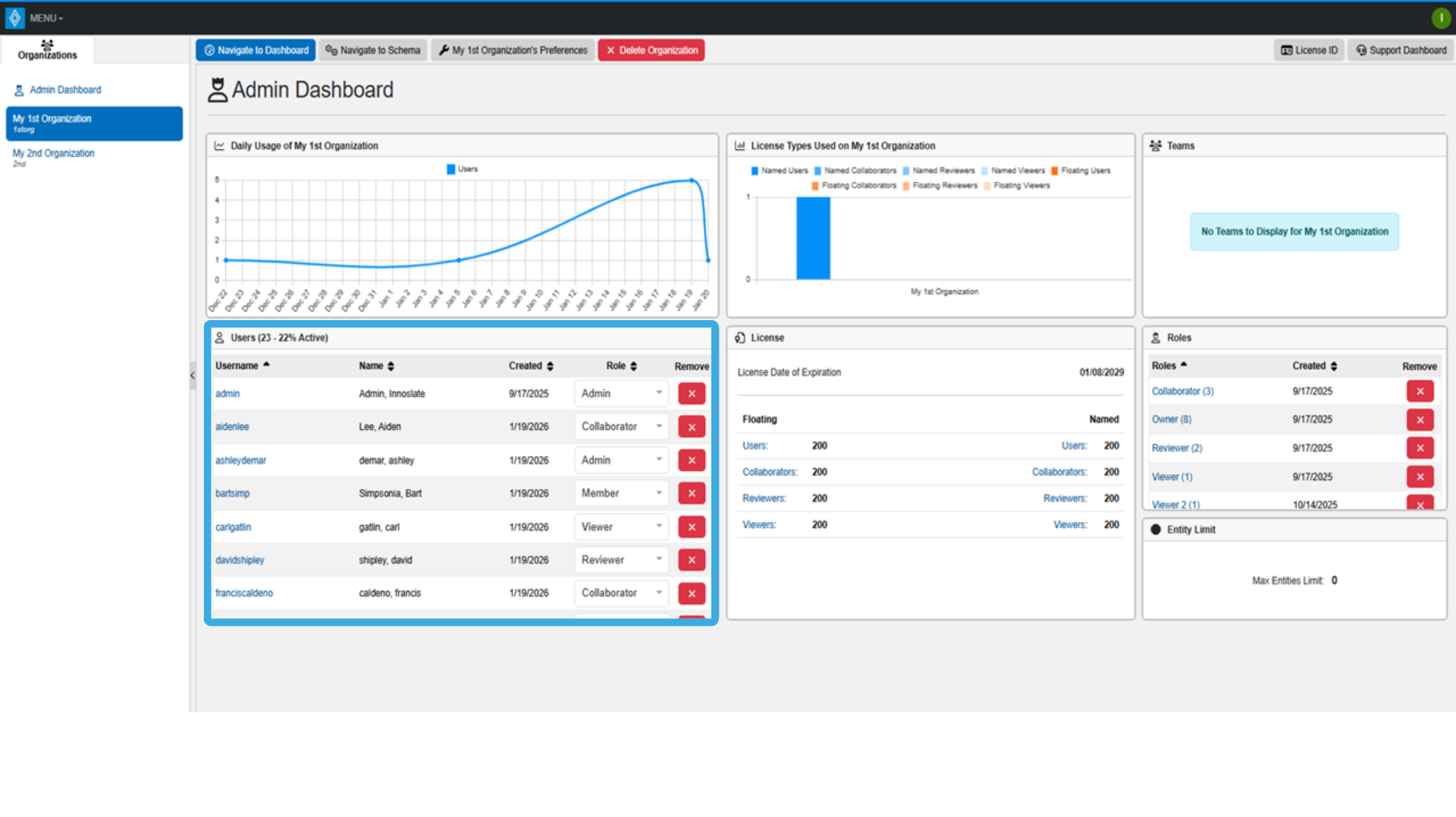The height and width of the screenshot is (817, 1456).
Task: Open the Collaborator (3) role link
Action: pyautogui.click(x=1182, y=391)
